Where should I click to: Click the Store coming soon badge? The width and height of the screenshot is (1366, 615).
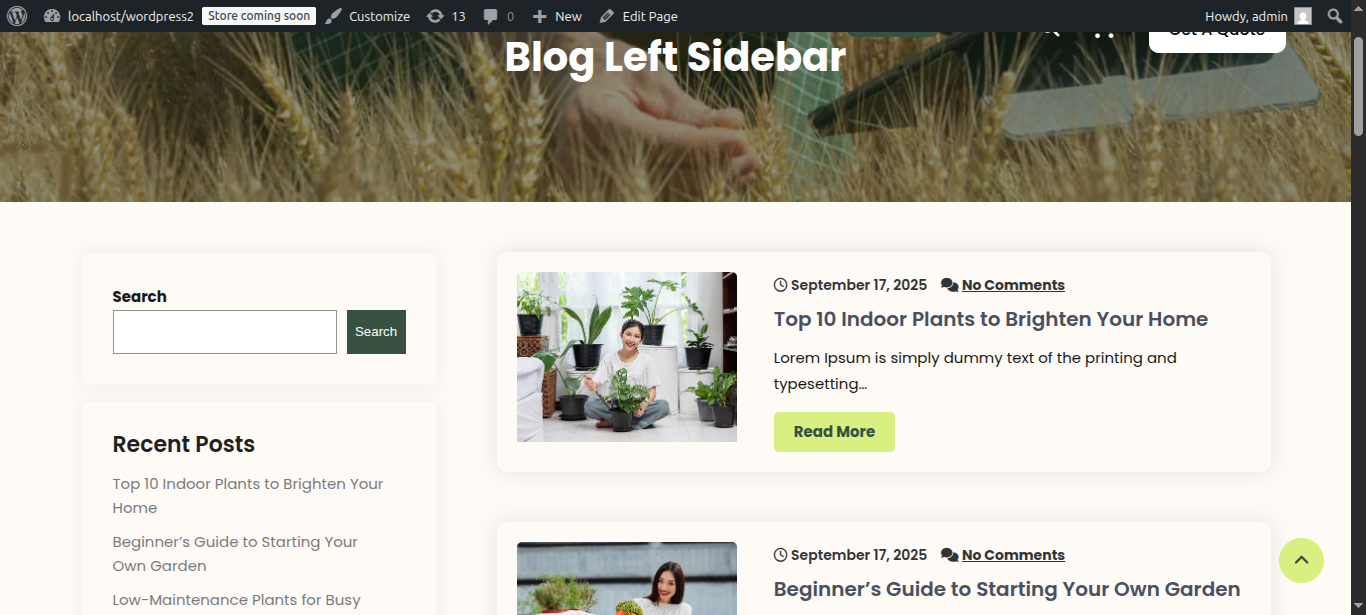click(x=259, y=16)
